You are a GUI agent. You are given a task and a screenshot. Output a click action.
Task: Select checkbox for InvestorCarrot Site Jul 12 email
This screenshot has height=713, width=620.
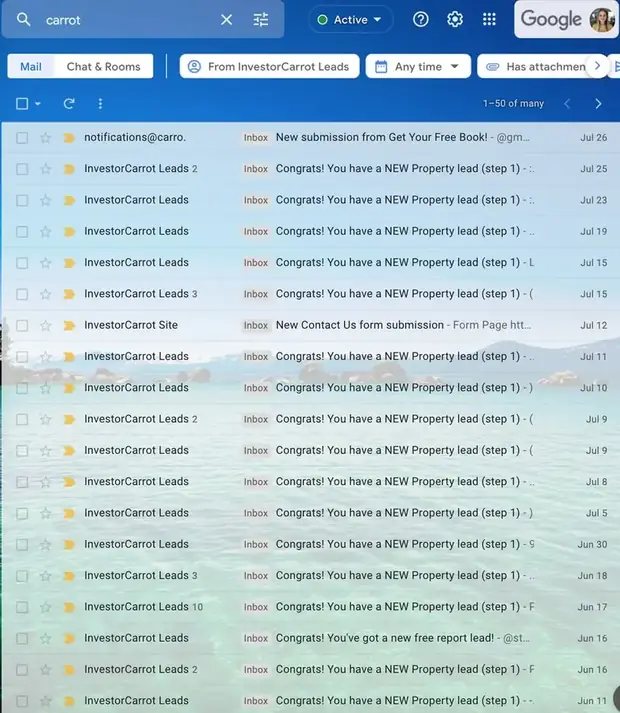point(22,325)
